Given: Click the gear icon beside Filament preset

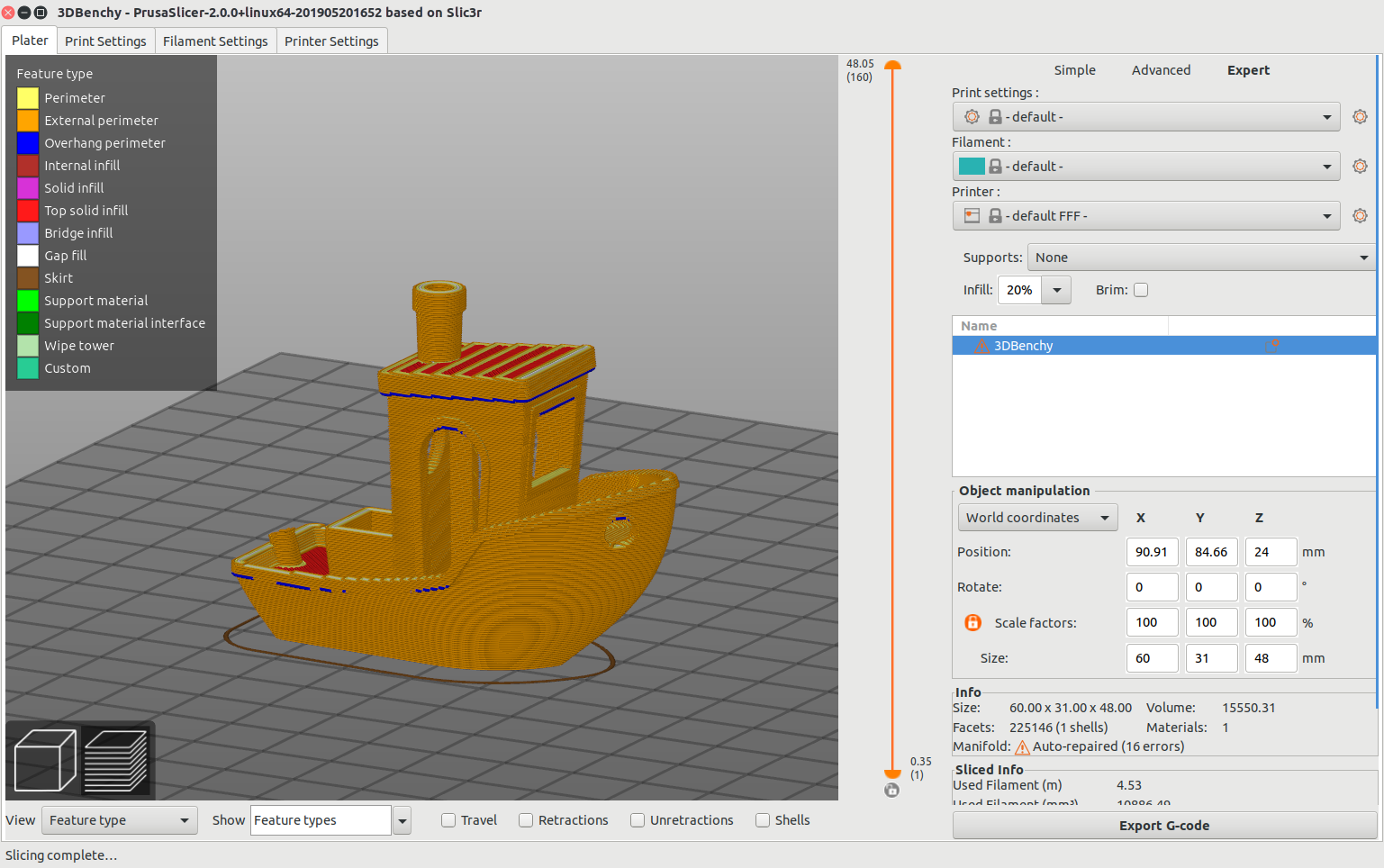Looking at the screenshot, I should [x=1360, y=167].
